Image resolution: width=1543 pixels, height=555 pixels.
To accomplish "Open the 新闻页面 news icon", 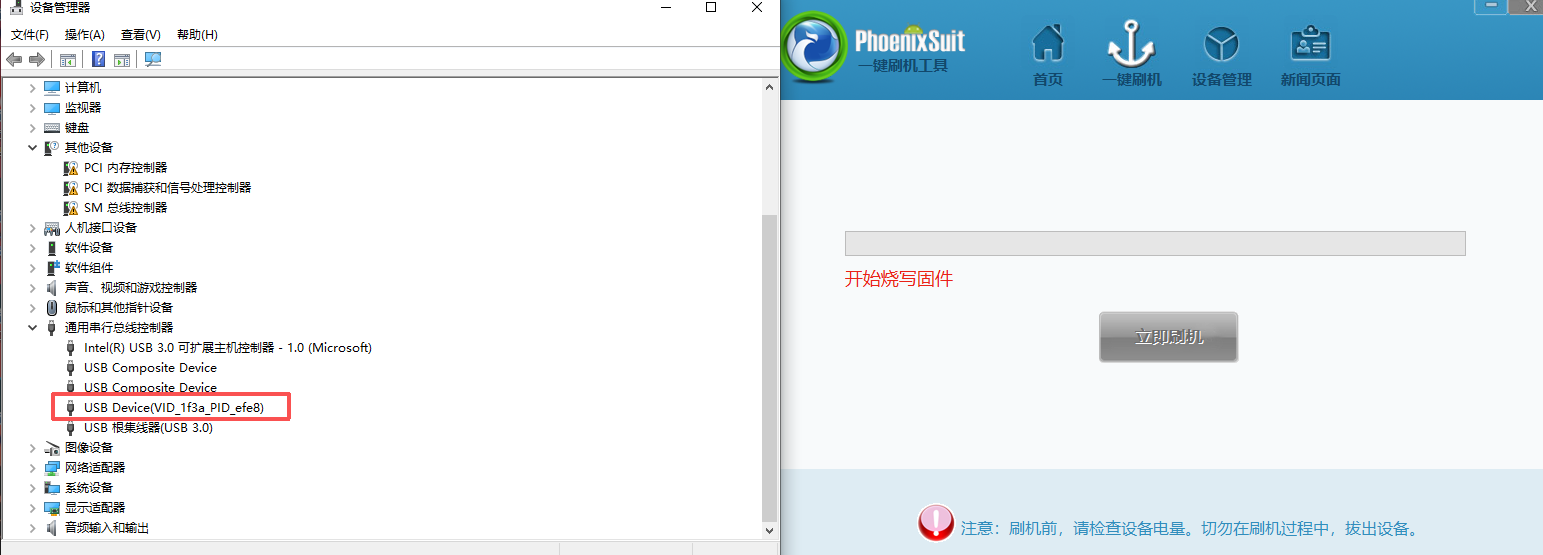I will click(1310, 55).
